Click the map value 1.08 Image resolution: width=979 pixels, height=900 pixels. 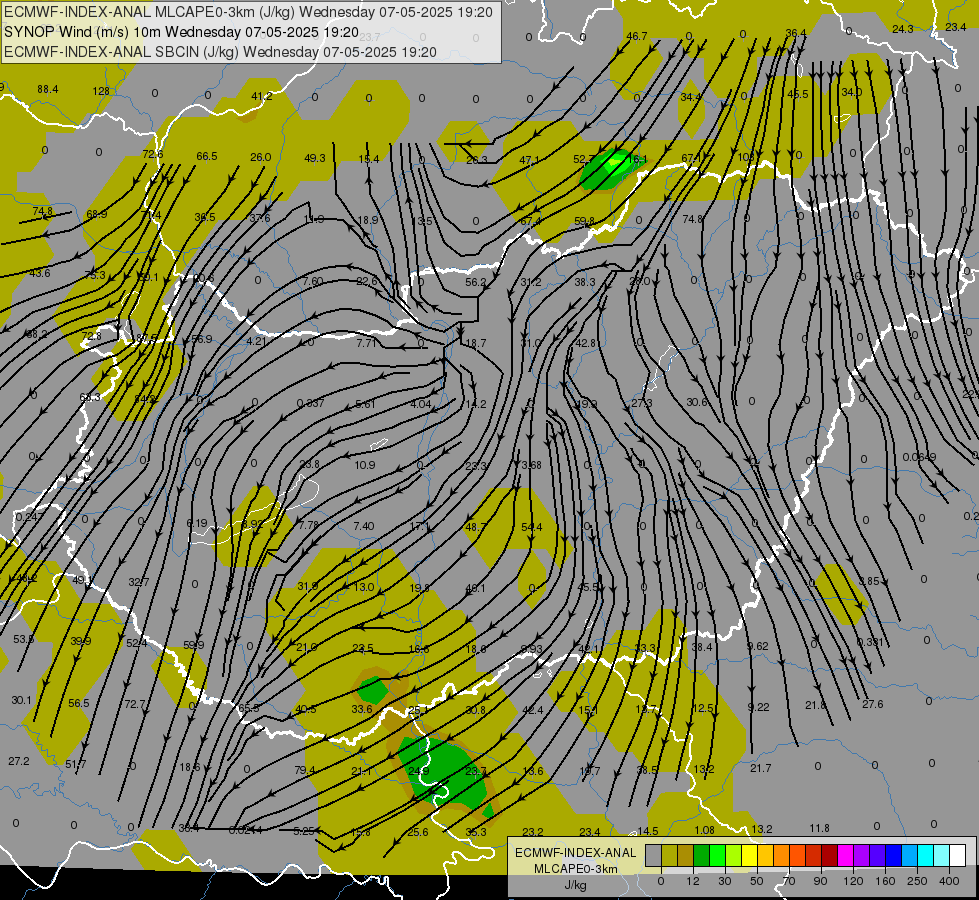[x=704, y=830]
